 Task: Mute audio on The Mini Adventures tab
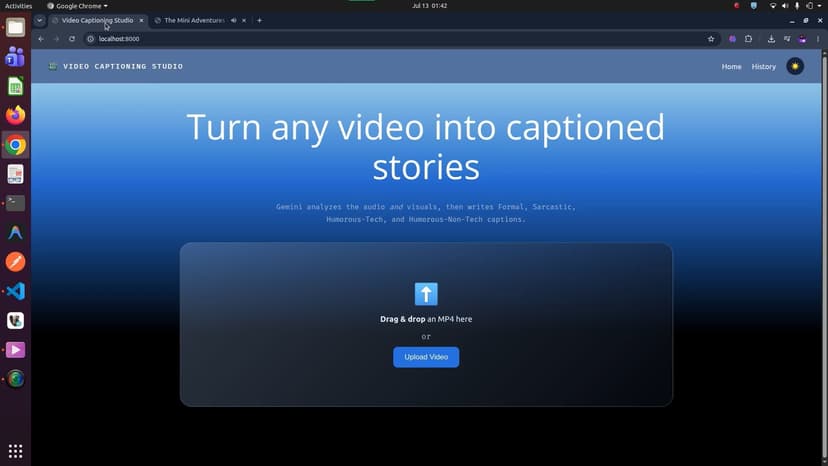coord(233,20)
